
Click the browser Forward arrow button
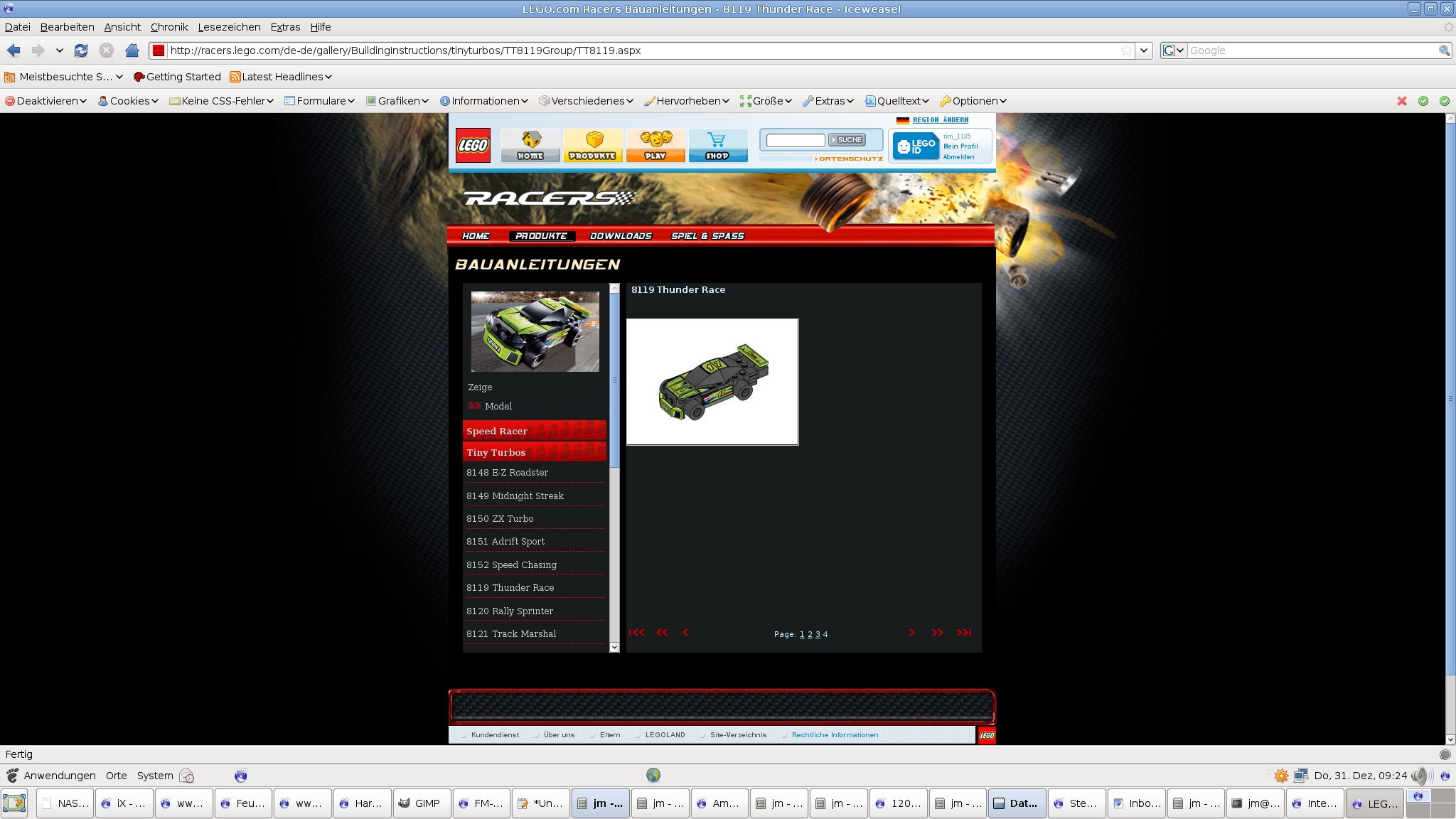(38, 50)
